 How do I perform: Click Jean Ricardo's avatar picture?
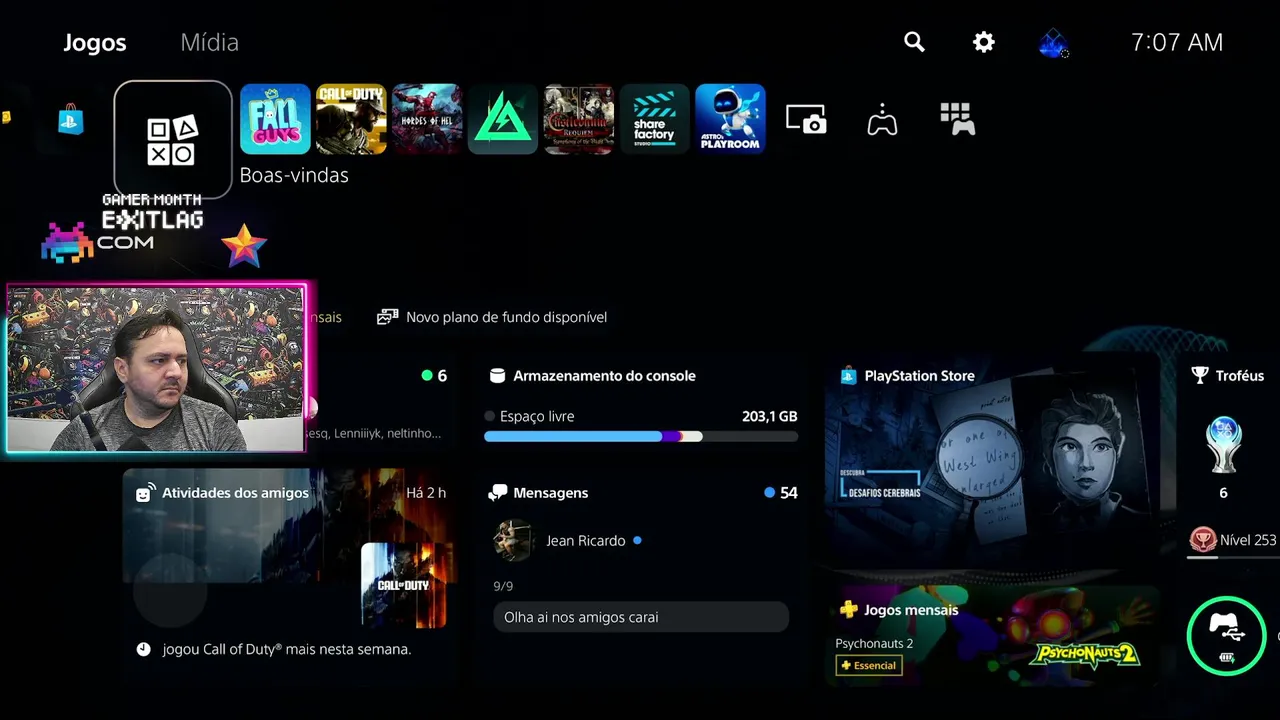pyautogui.click(x=513, y=540)
